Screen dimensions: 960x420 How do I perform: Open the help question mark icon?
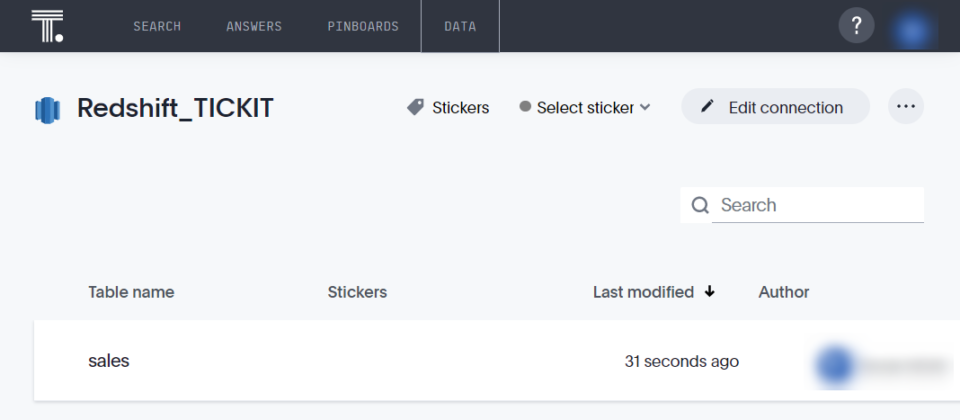point(856,26)
